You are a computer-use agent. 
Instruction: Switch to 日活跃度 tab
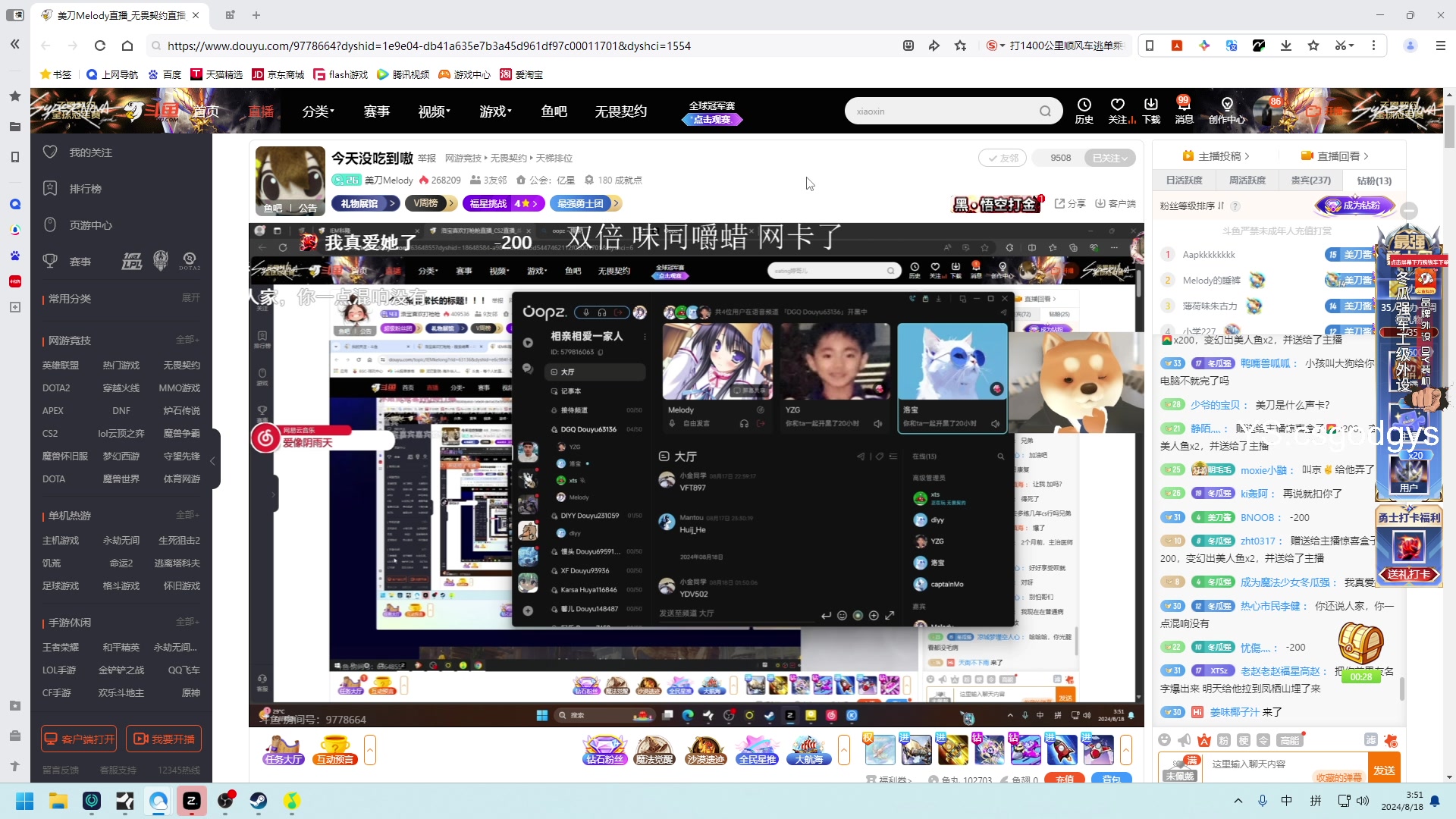[x=1184, y=180]
